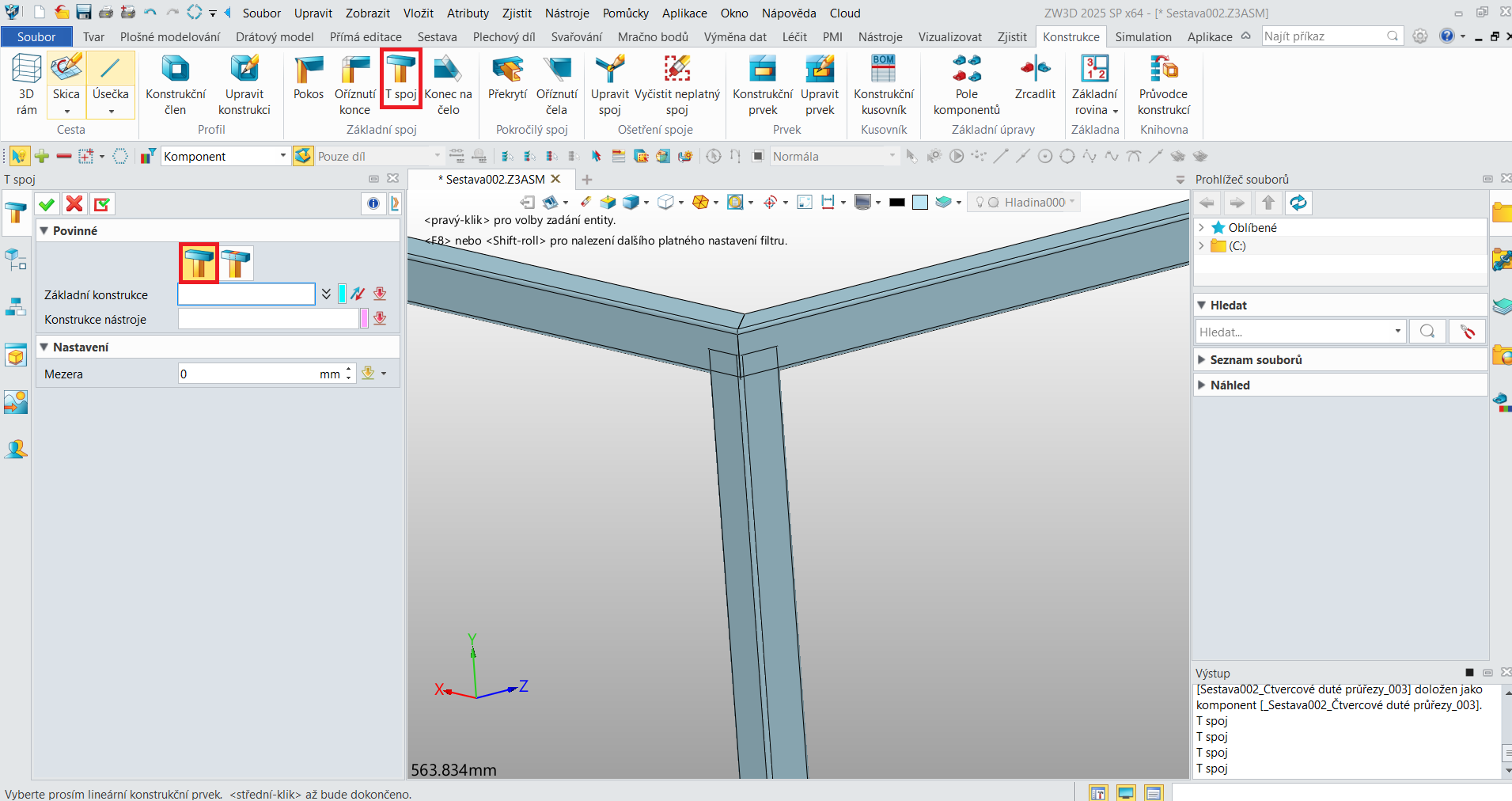Open the 3D rám tool
1512x801 pixels.
(x=26, y=84)
